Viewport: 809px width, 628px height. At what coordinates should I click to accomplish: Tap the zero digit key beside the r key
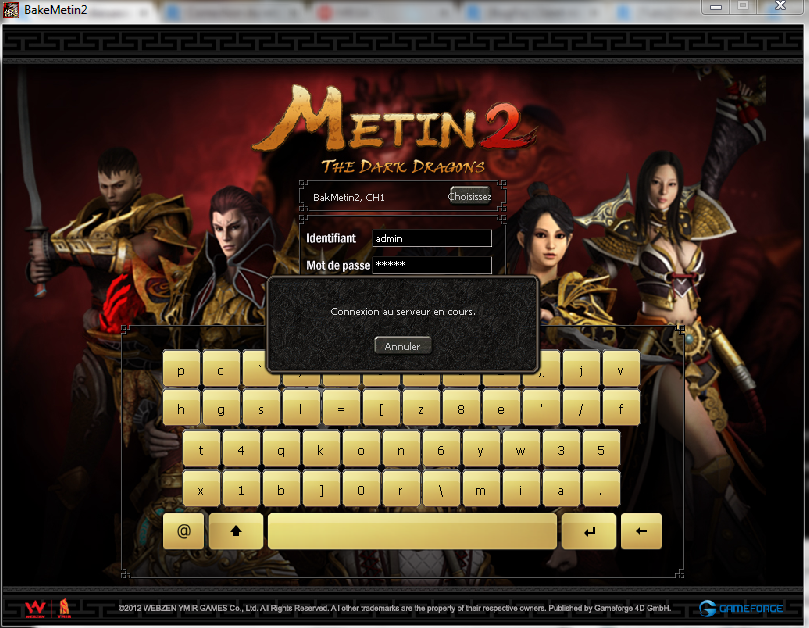click(x=361, y=490)
